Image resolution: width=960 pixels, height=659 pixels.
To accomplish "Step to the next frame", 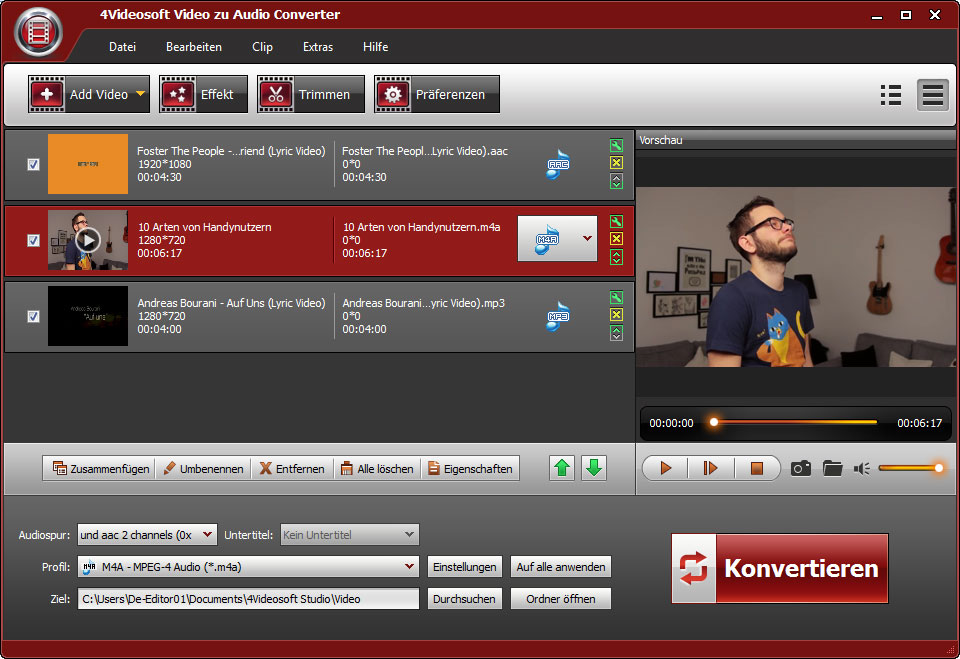I will [x=710, y=469].
